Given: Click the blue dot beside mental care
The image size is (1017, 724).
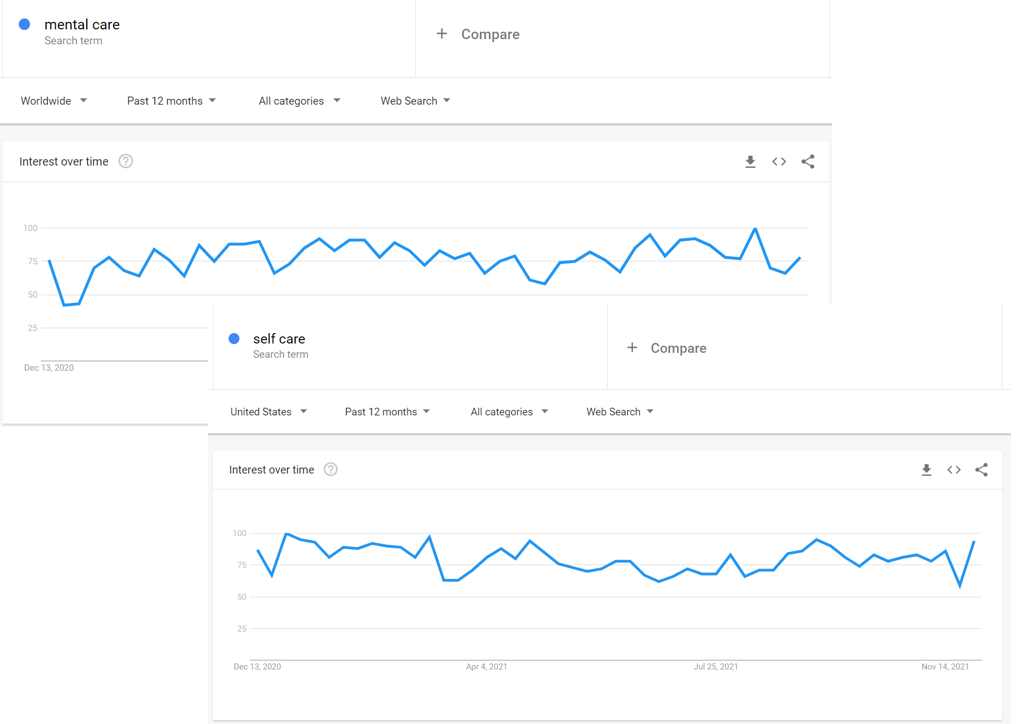Looking at the screenshot, I should [x=25, y=24].
